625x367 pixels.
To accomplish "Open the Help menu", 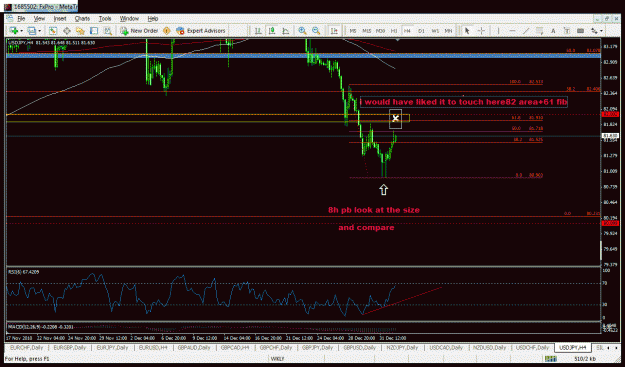I will (x=153, y=19).
